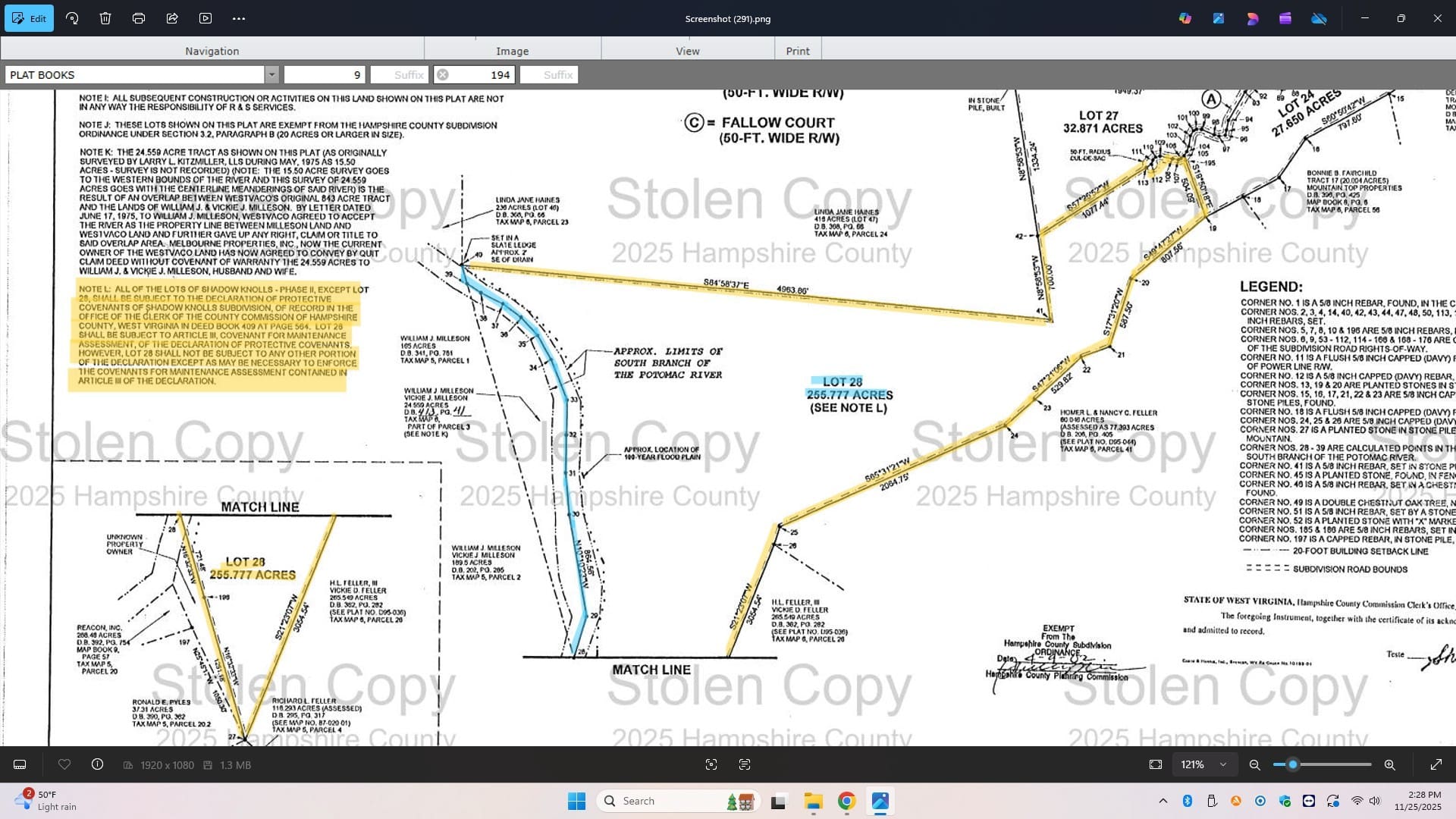Start slideshow with play icon

tap(206, 18)
